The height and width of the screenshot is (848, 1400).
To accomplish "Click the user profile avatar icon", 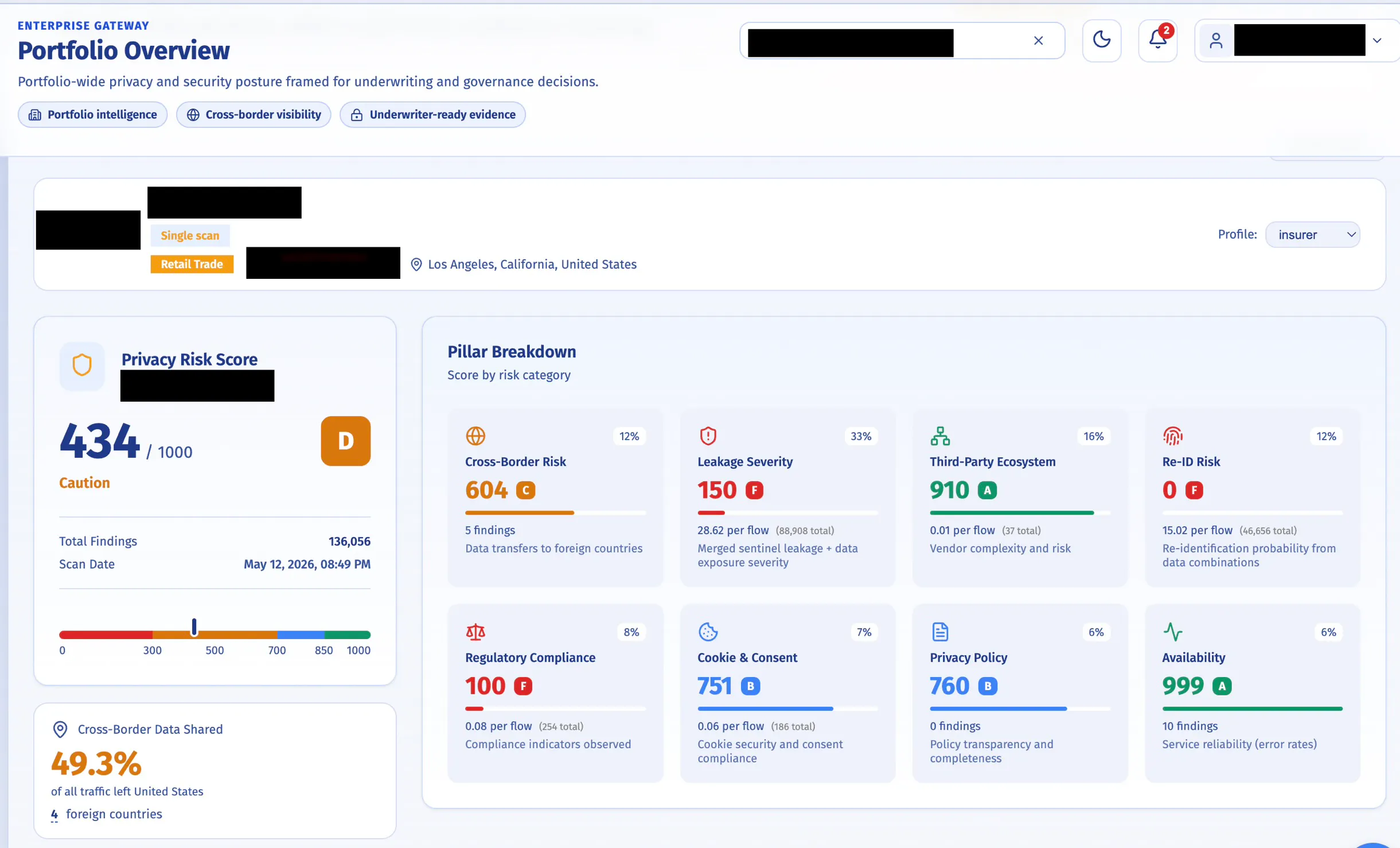I will pos(1216,41).
